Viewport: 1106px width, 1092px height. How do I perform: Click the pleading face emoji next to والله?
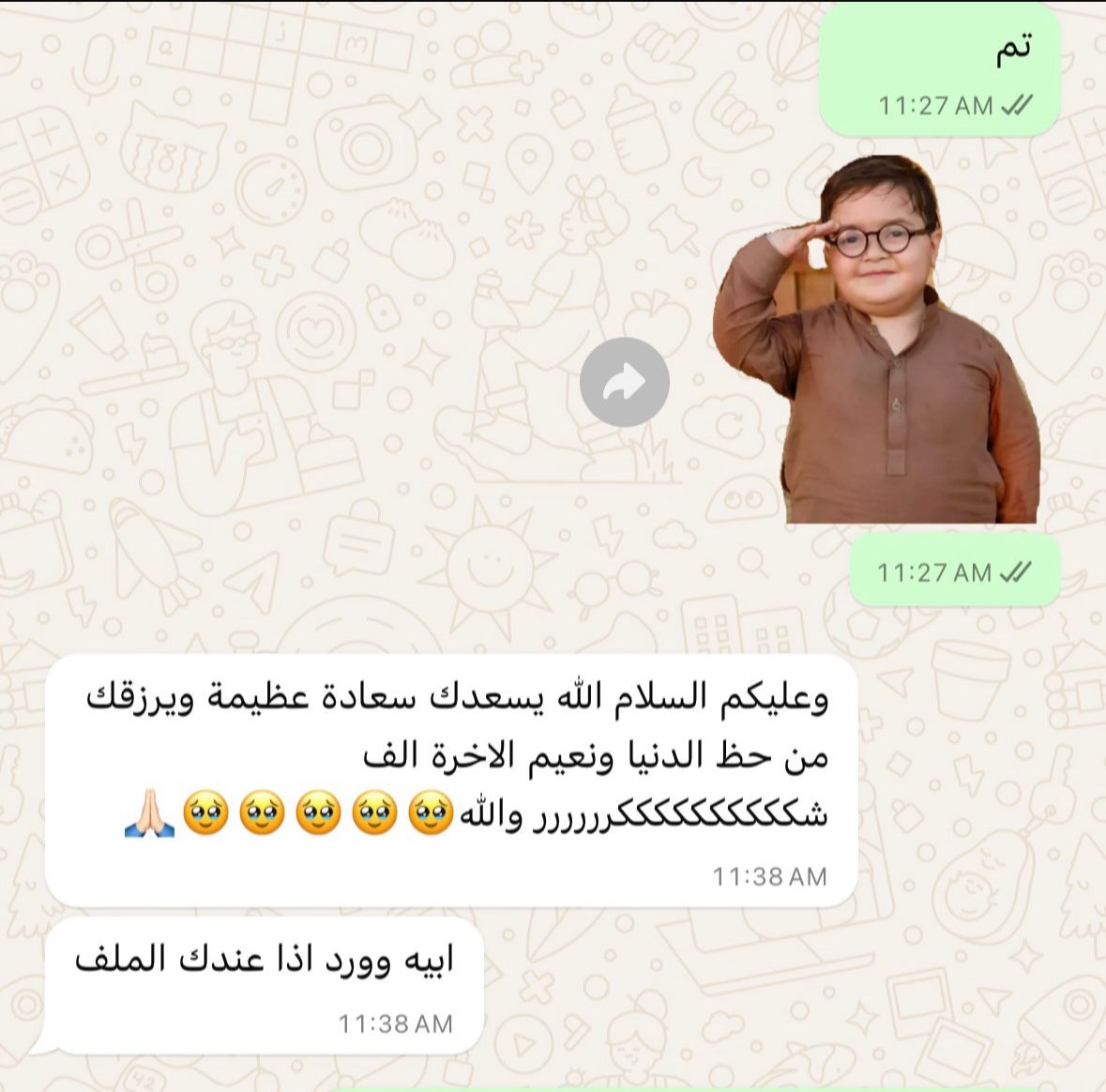[x=431, y=814]
